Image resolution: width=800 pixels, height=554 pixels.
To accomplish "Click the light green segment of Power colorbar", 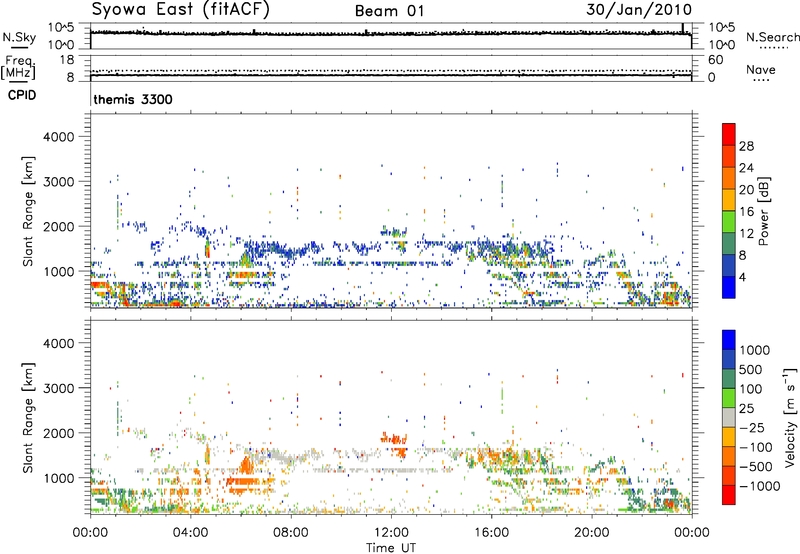I will coord(729,221).
